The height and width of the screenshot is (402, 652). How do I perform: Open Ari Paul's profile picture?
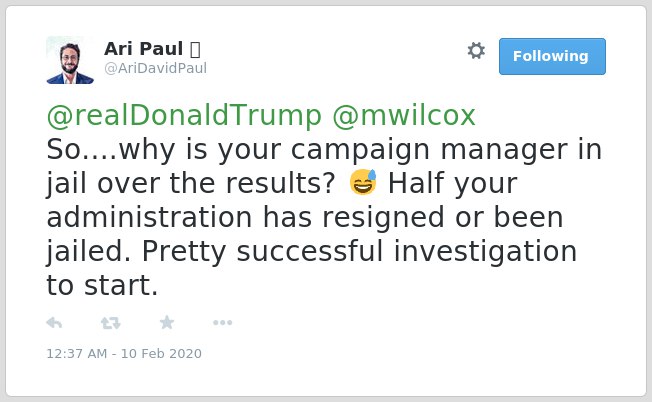70,60
